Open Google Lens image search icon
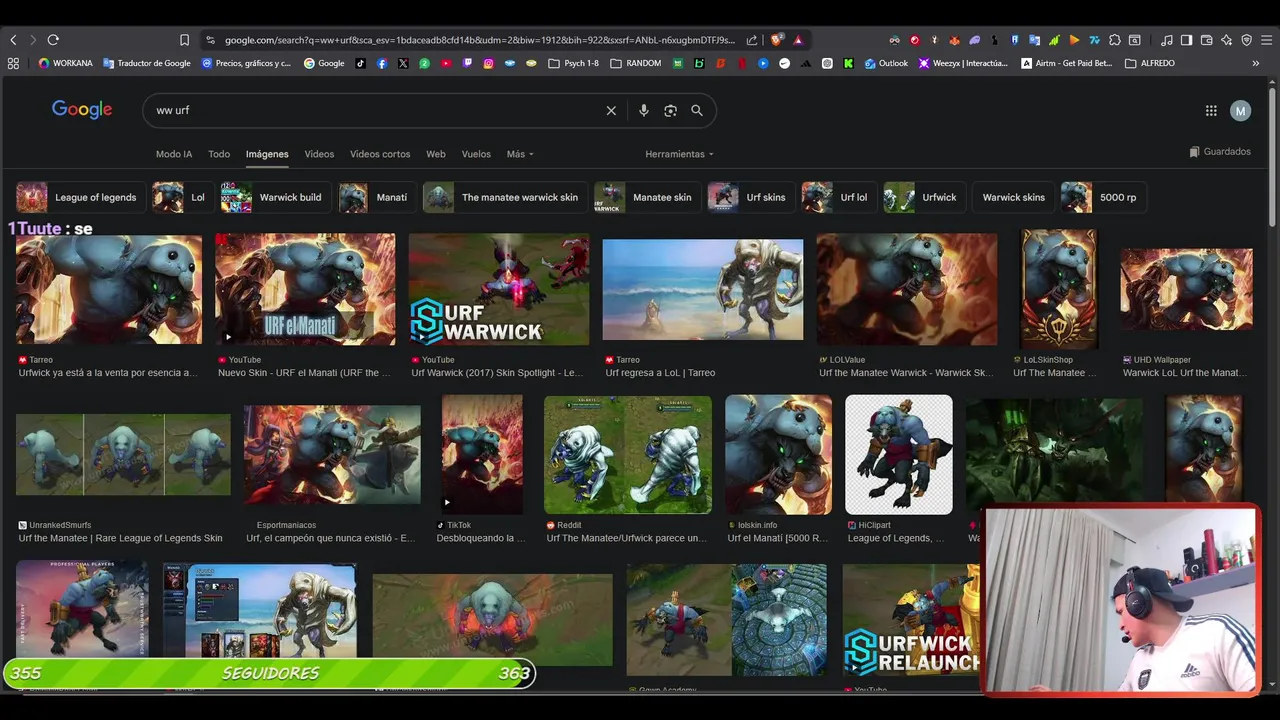Image resolution: width=1280 pixels, height=720 pixels. pos(670,110)
